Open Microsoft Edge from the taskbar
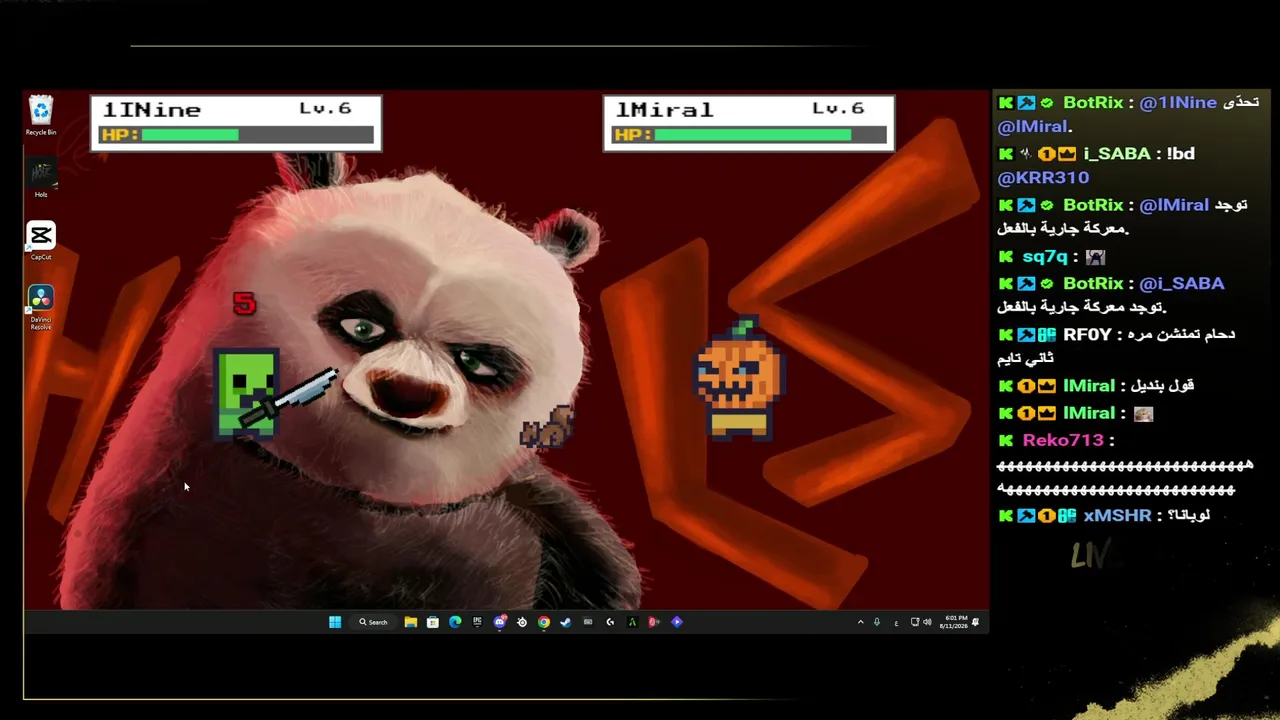Image resolution: width=1280 pixels, height=720 pixels. coord(455,622)
